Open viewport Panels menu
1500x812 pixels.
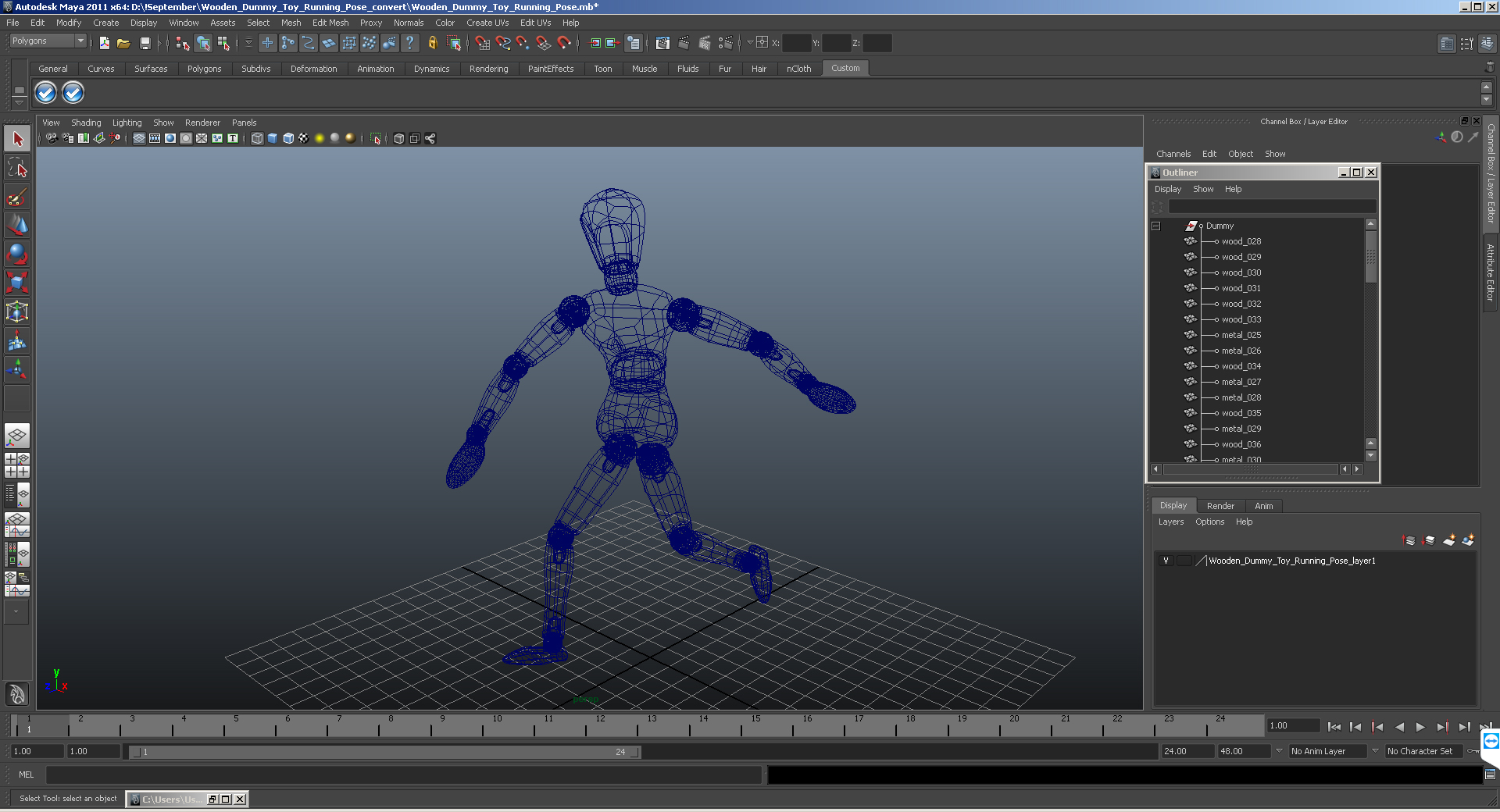coord(244,123)
